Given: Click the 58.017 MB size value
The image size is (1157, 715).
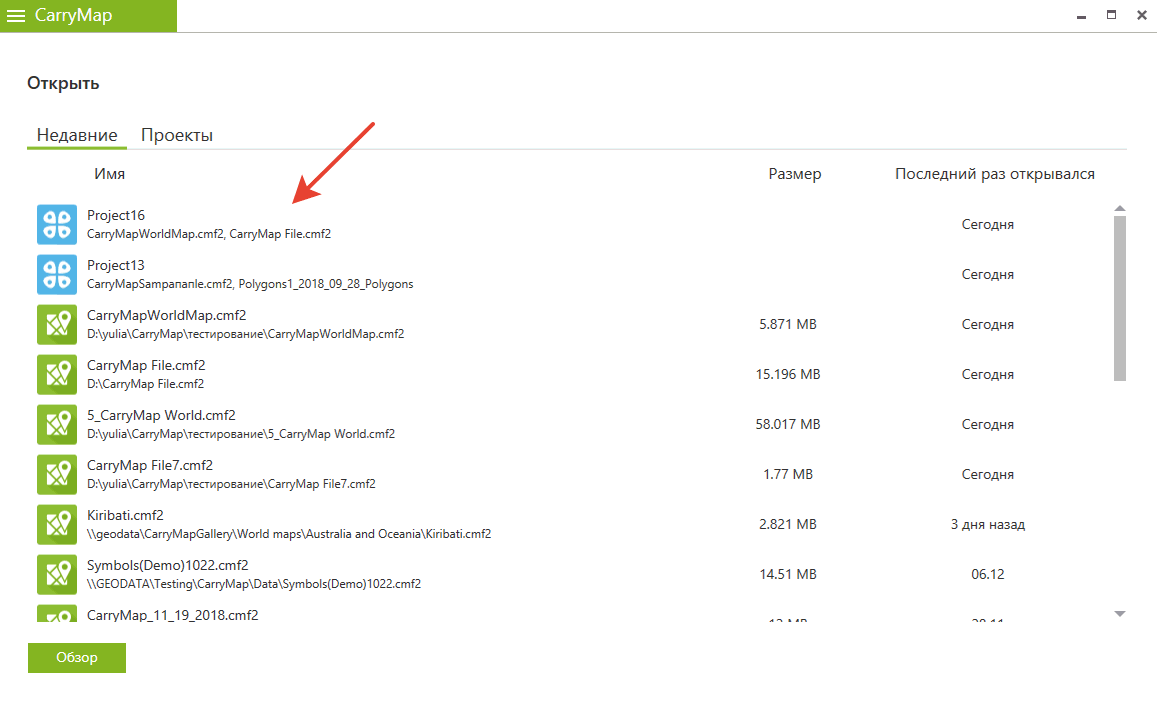Looking at the screenshot, I should click(x=788, y=425).
